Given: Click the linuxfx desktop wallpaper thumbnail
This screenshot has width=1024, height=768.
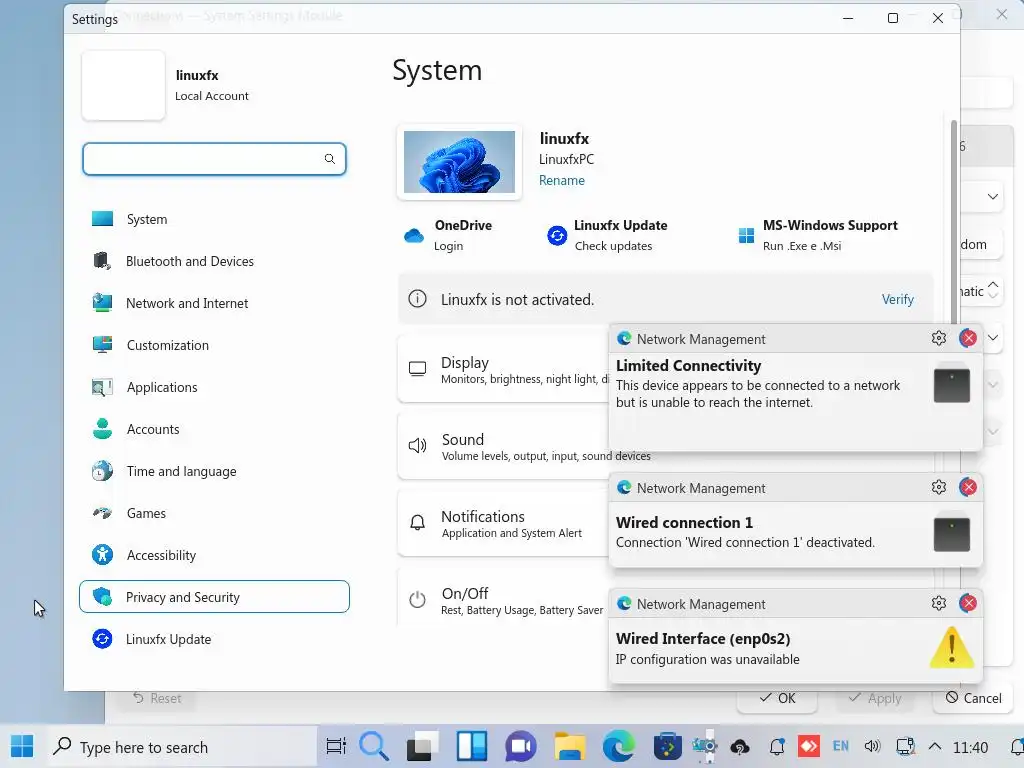Looking at the screenshot, I should pyautogui.click(x=459, y=162).
